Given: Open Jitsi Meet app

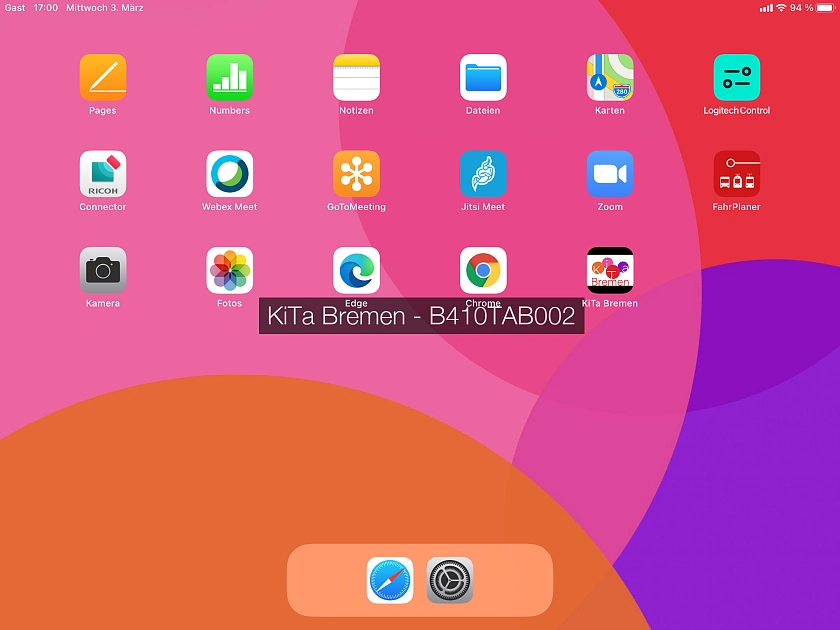Looking at the screenshot, I should point(483,174).
